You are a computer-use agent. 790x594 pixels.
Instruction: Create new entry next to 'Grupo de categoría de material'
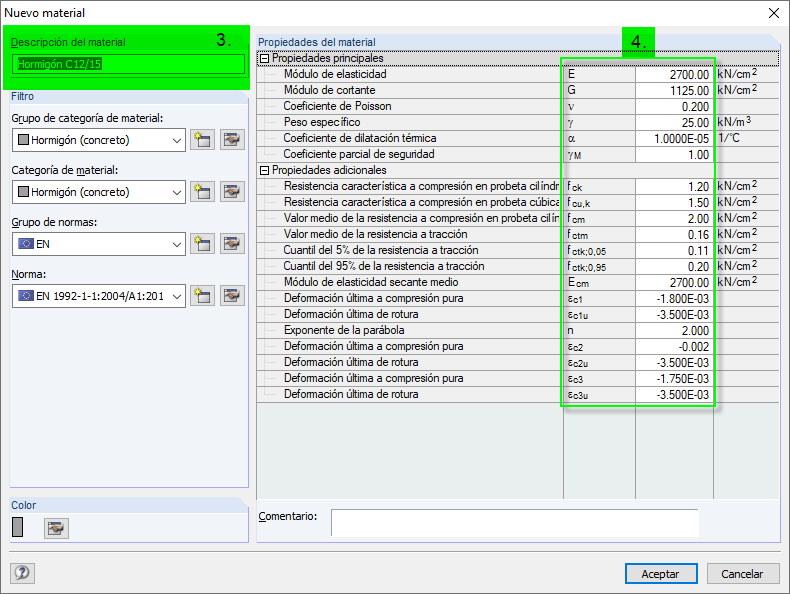pyautogui.click(x=203, y=140)
